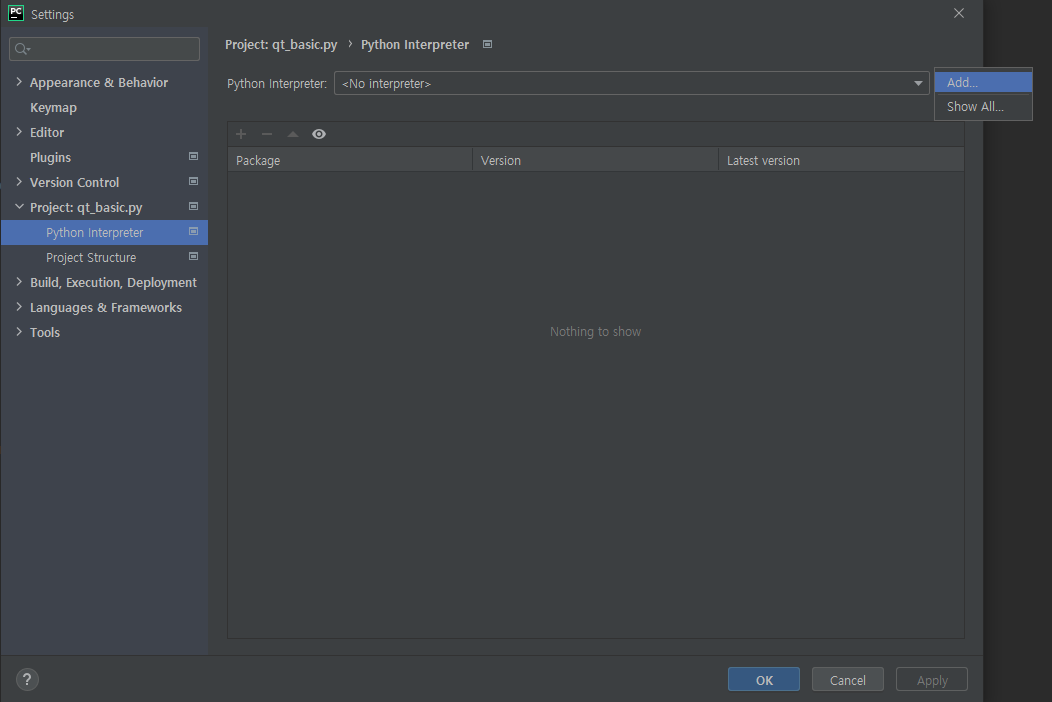Expand the Version Control section
Screen dimensions: 1052x702
(19, 182)
